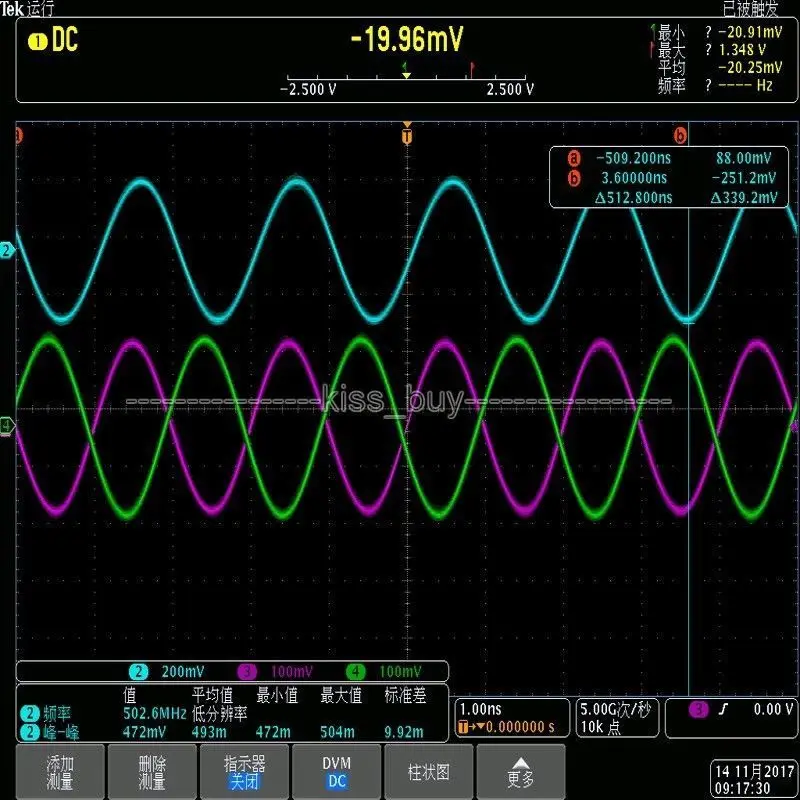Click the 10k 点 record length readout
Viewport: 800px width, 800px height.
click(x=601, y=727)
